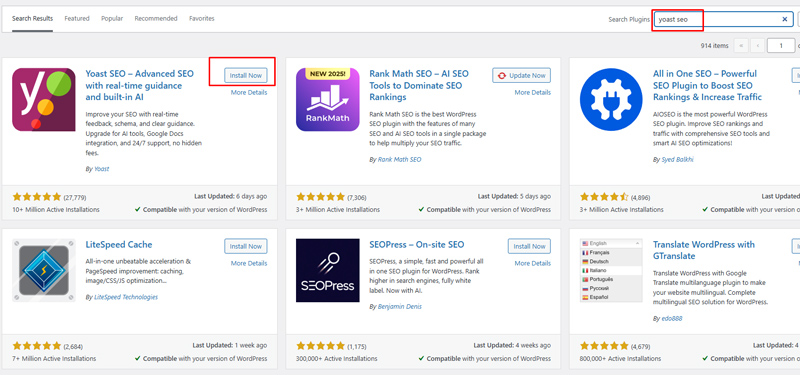The image size is (800, 375).
Task: Open the Rank Math SEO plugin title
Action: 419,85
